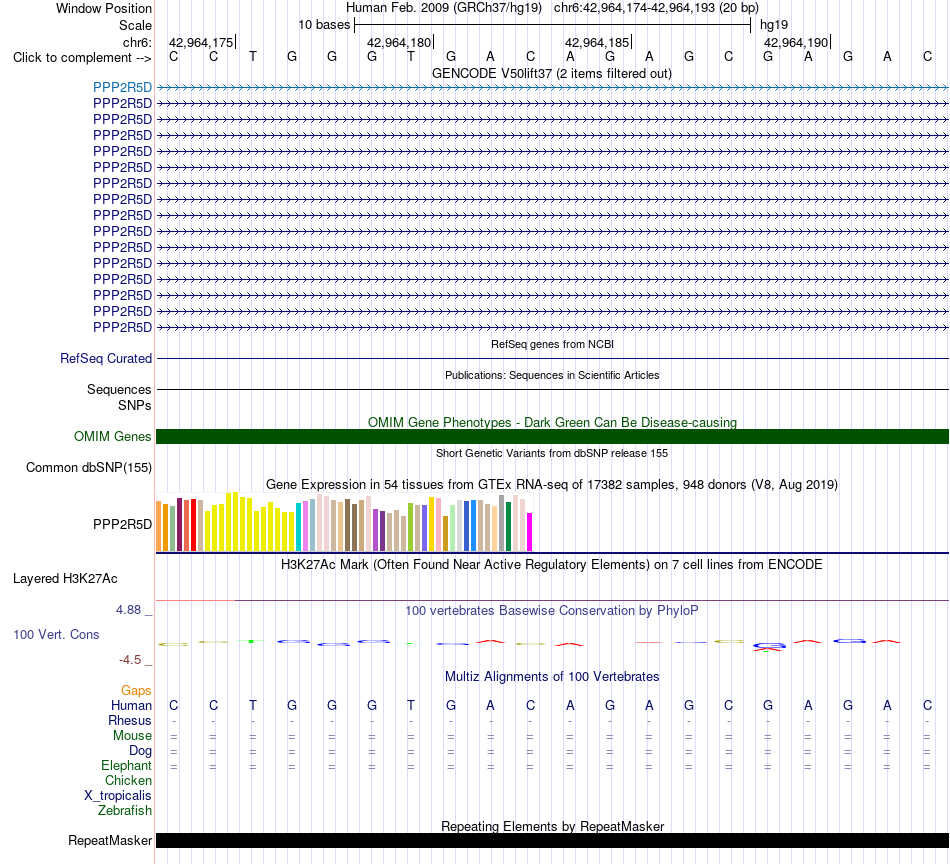Open the H3K27Ac Mark track title

(x=552, y=565)
